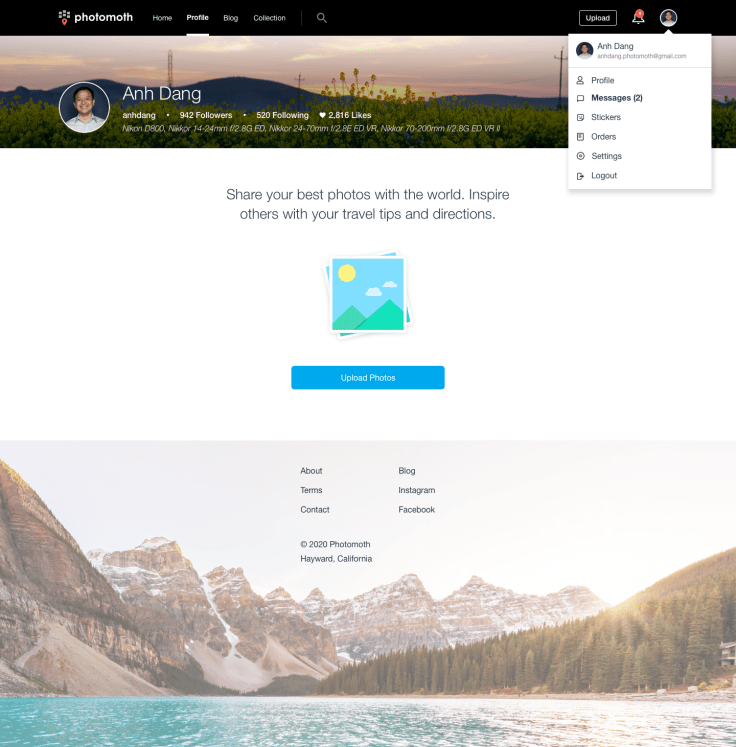The height and width of the screenshot is (747, 736).
Task: Click Anh Dang's large profile photo
Action: click(x=85, y=108)
